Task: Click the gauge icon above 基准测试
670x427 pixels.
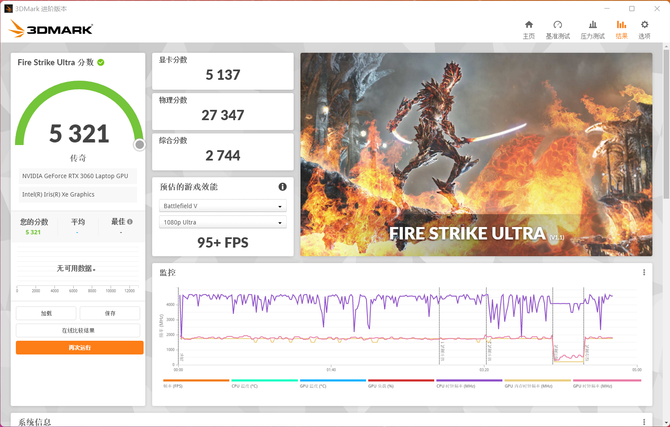Action: pyautogui.click(x=558, y=24)
